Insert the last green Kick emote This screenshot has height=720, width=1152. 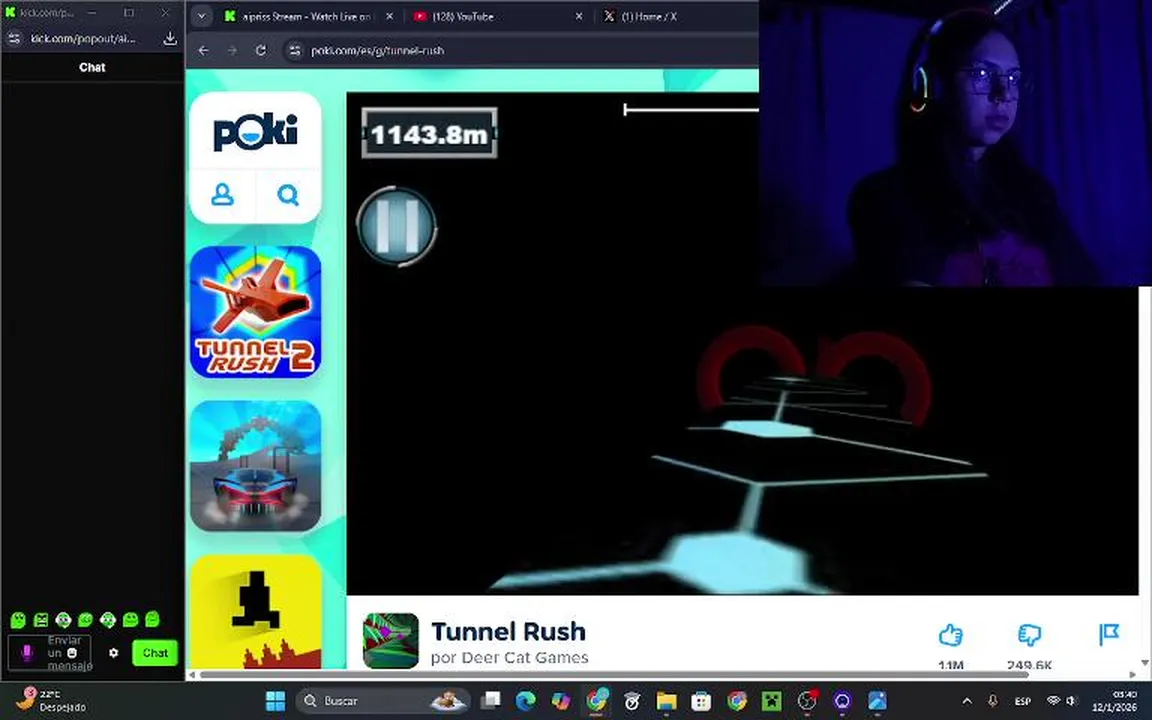[153, 619]
